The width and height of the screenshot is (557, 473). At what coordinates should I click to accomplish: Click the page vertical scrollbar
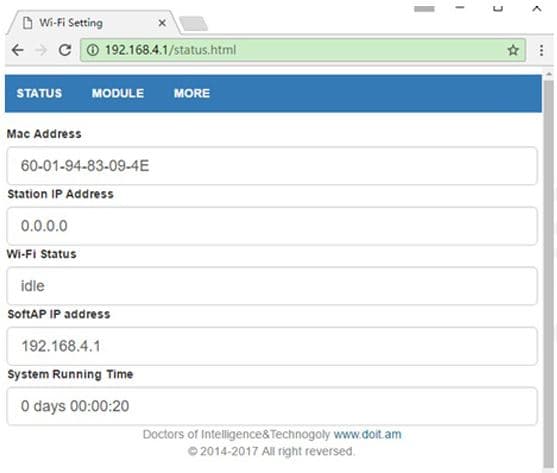pyautogui.click(x=549, y=273)
